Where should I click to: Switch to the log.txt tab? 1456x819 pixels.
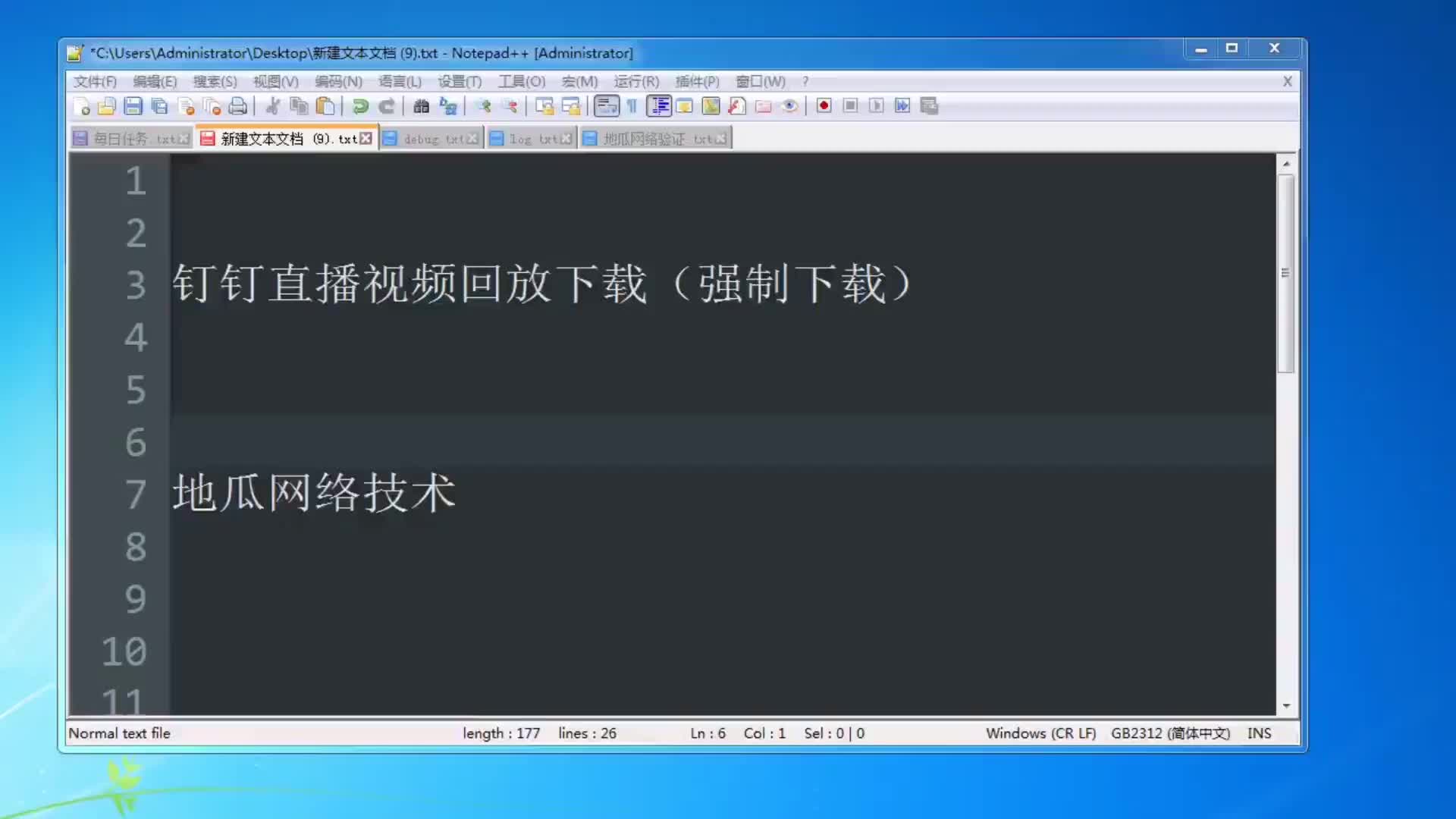[x=529, y=137]
